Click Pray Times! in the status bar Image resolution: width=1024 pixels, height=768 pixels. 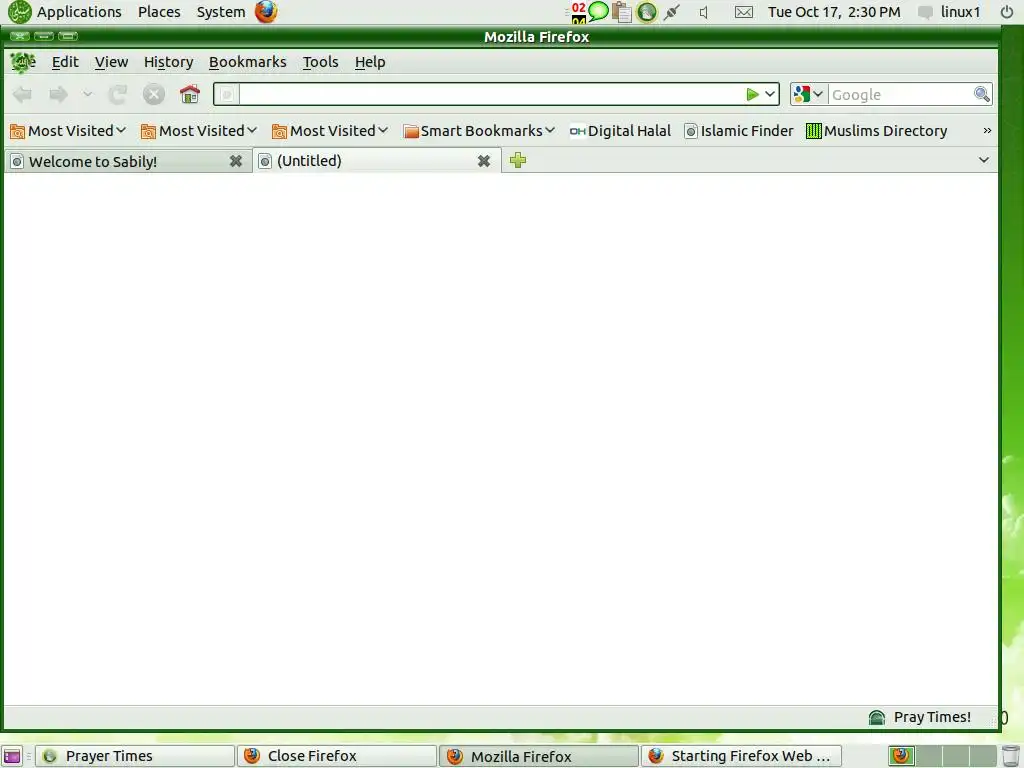pos(932,717)
